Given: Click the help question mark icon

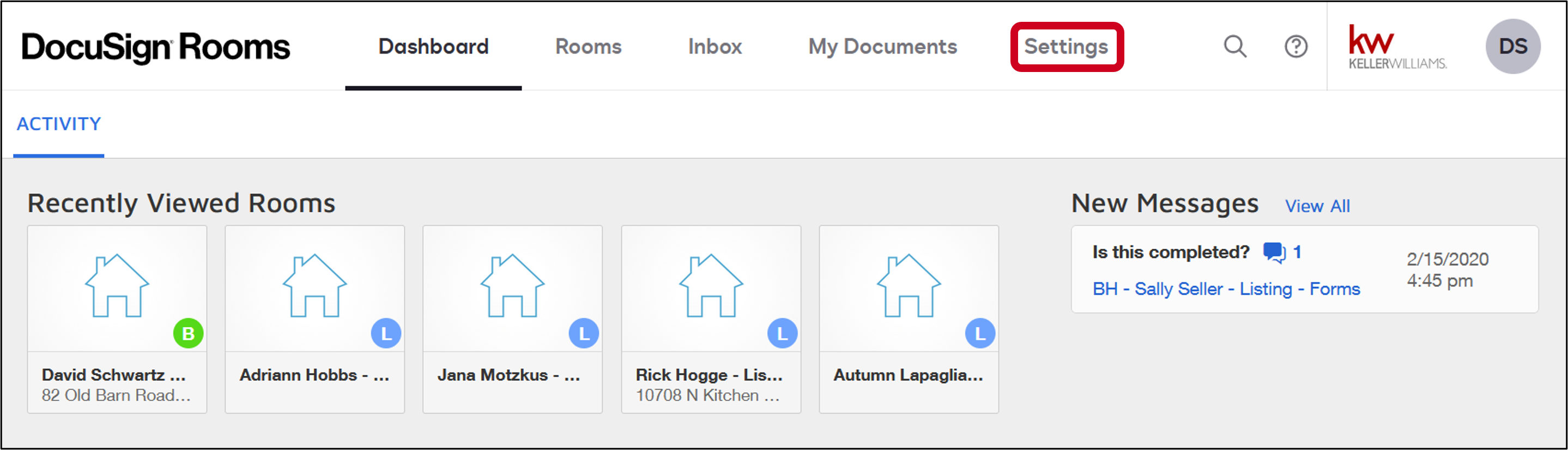Looking at the screenshot, I should coord(1296,46).
